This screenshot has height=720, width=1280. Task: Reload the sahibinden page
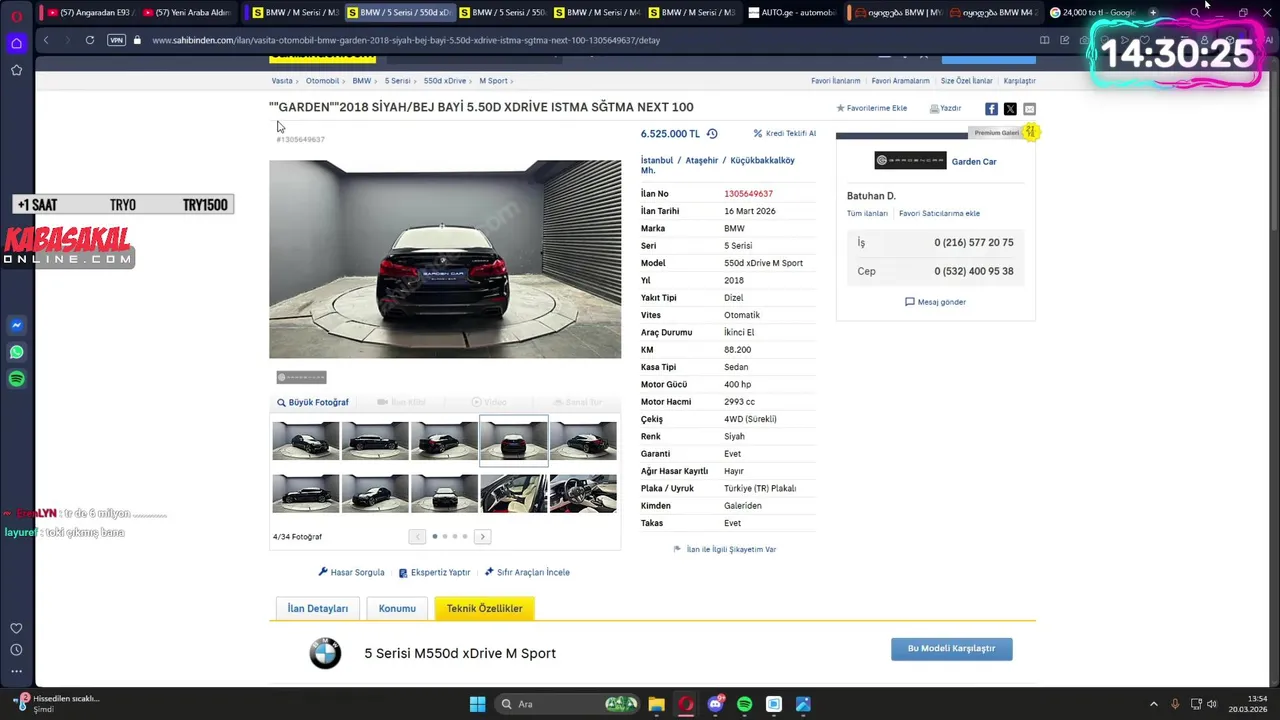[x=90, y=40]
